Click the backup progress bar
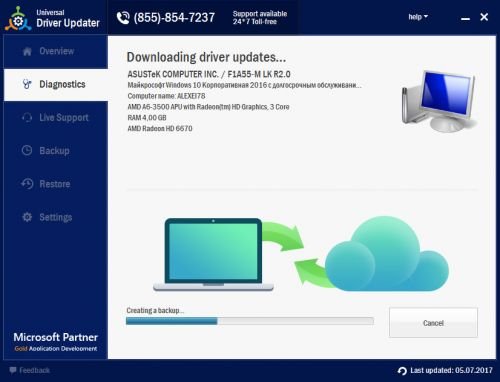Screen dimensions: 500x382 coord(250,321)
